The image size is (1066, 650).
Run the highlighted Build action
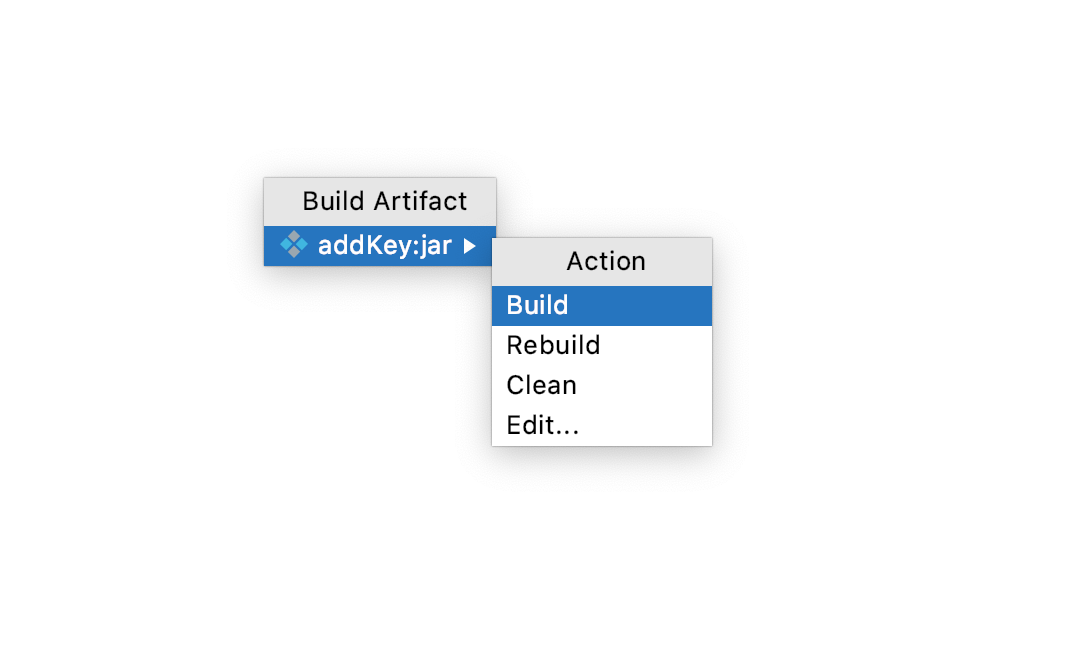tap(602, 306)
